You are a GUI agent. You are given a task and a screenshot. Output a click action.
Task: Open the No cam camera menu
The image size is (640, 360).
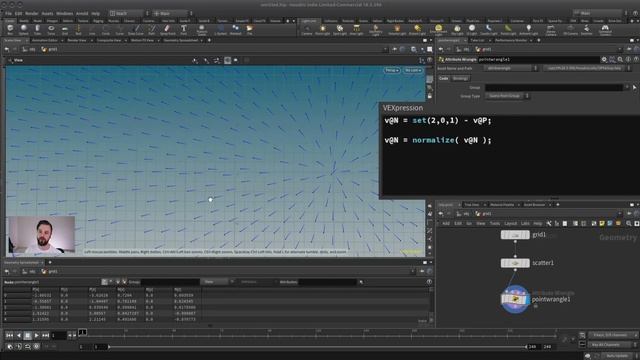413,70
